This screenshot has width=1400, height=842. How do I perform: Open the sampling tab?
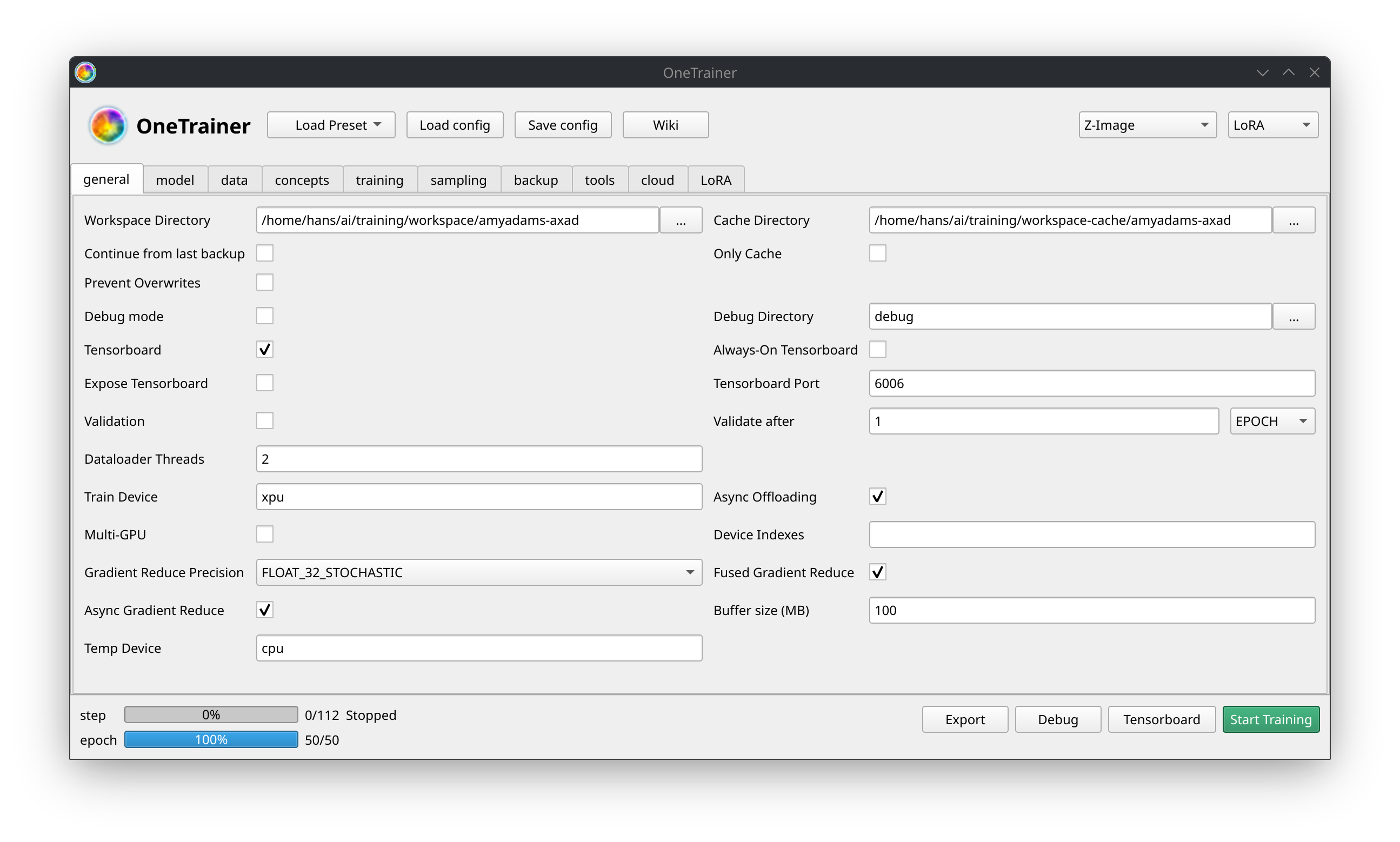(458, 180)
